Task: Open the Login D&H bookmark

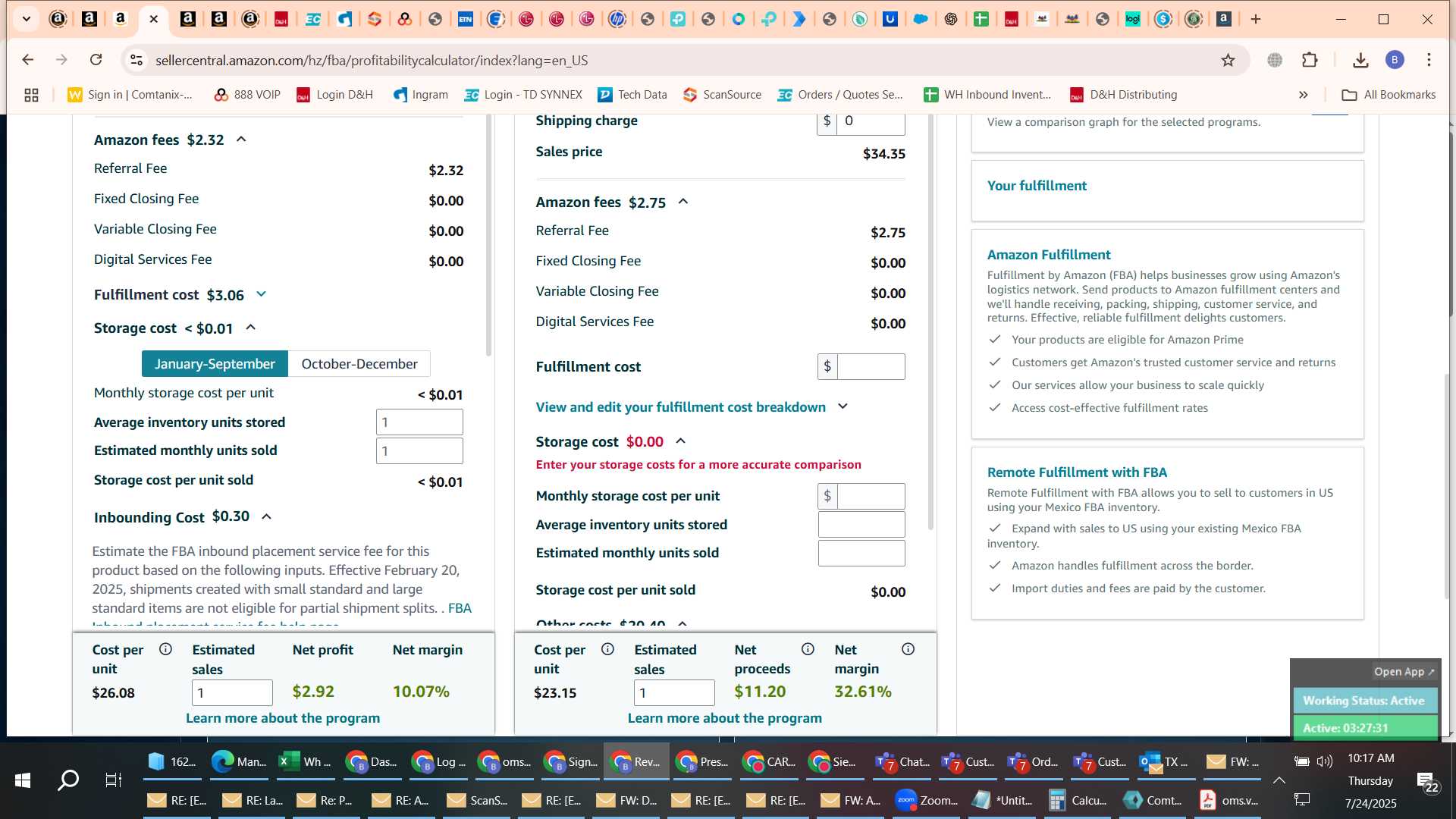Action: click(x=334, y=95)
